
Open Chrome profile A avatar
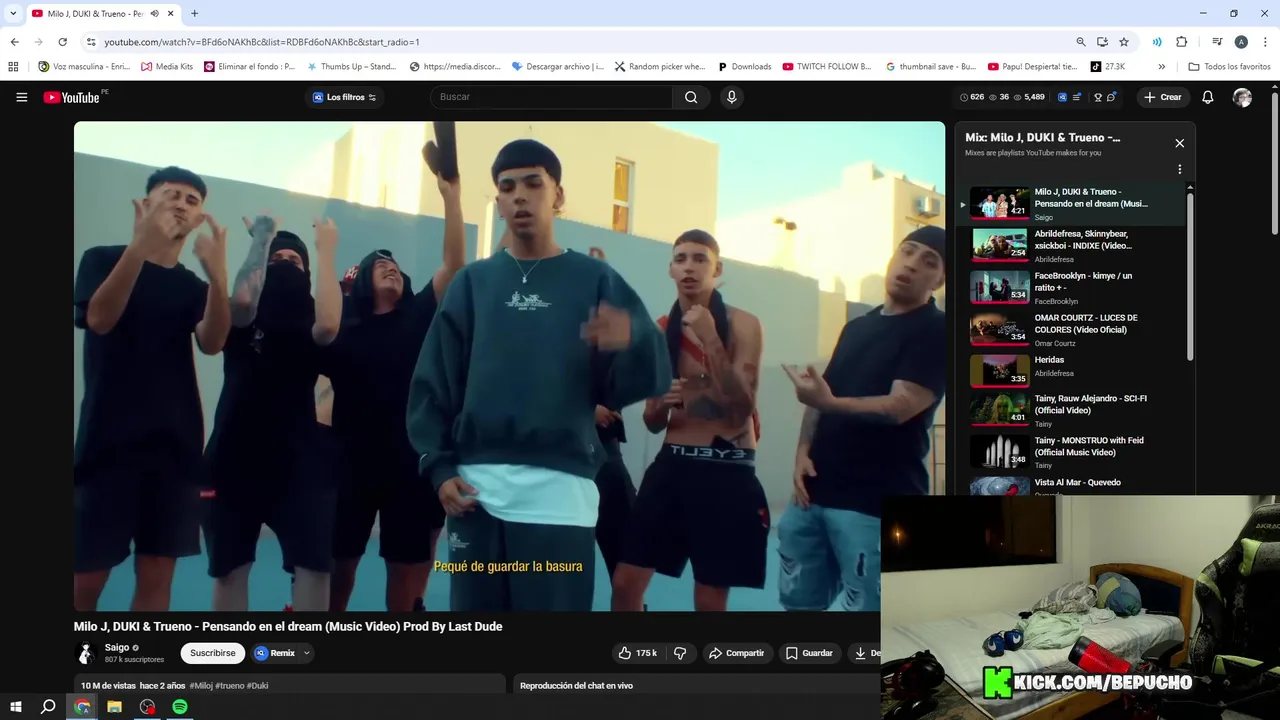coord(1241,42)
